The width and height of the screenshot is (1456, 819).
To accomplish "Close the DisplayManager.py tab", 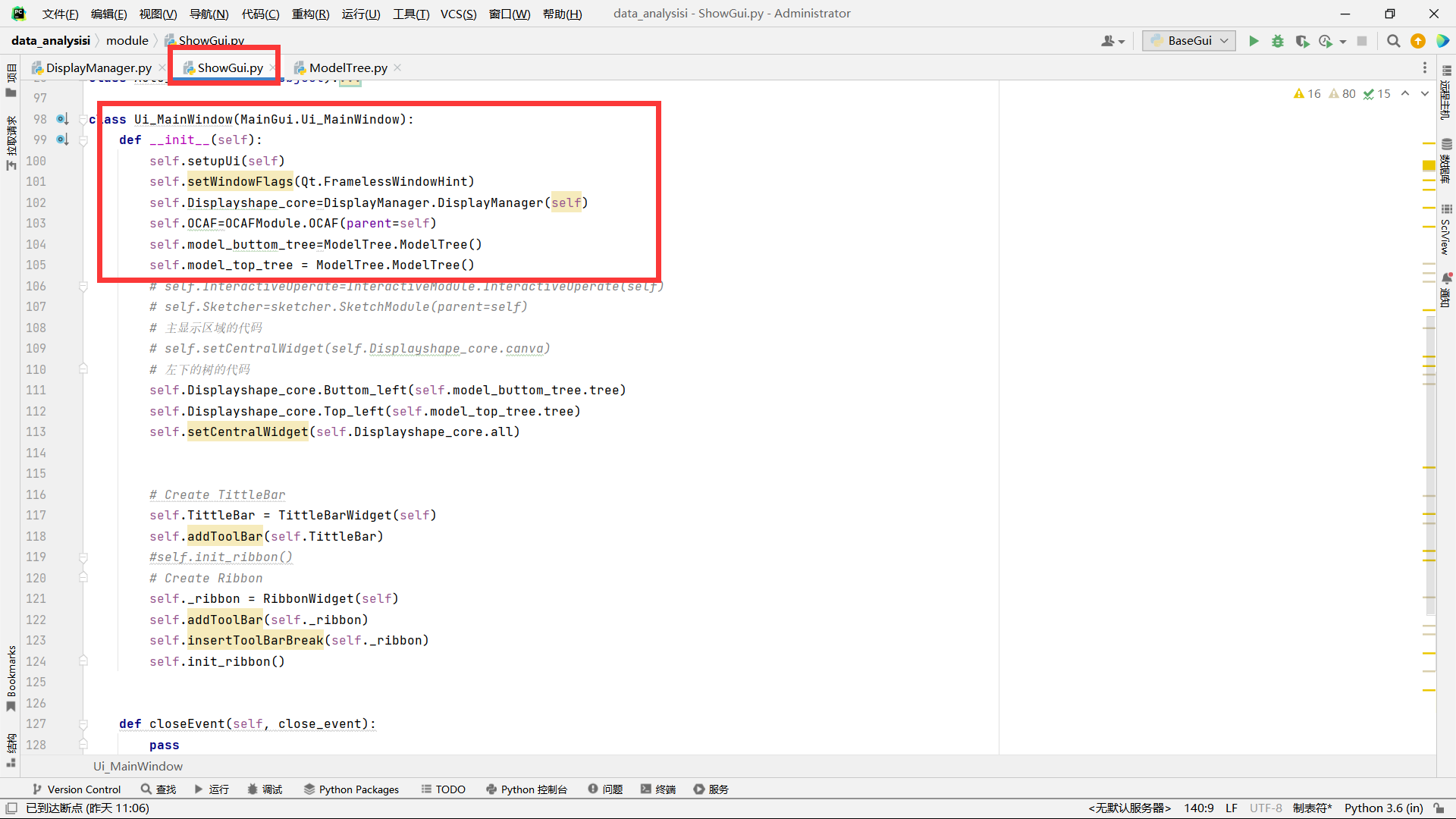I will [162, 68].
